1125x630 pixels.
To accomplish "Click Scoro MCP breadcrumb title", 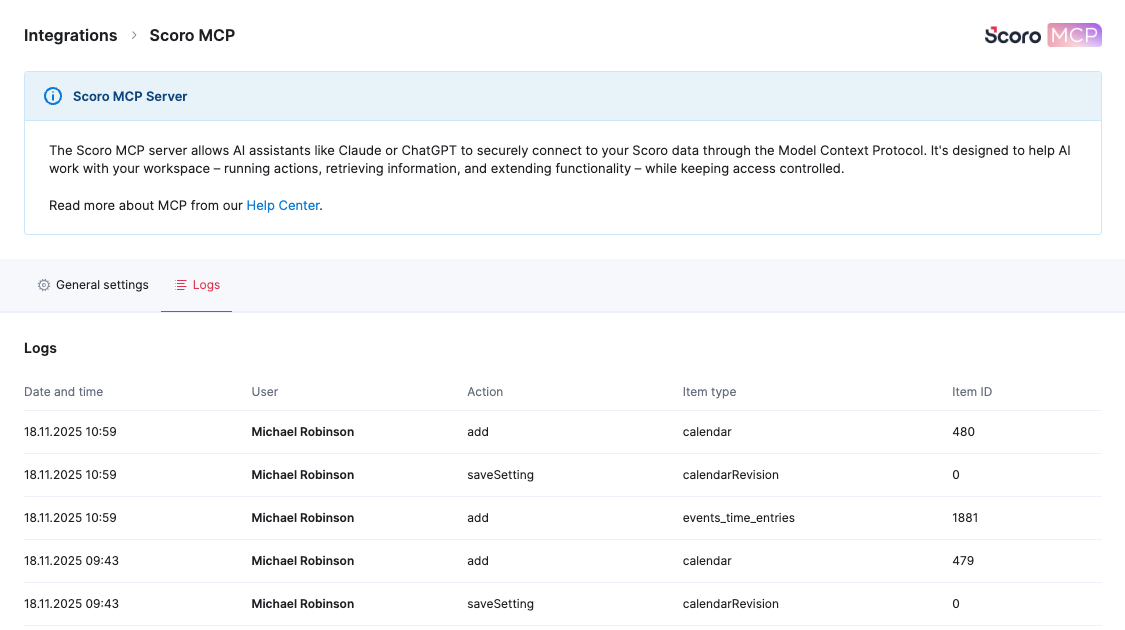I will (x=192, y=35).
